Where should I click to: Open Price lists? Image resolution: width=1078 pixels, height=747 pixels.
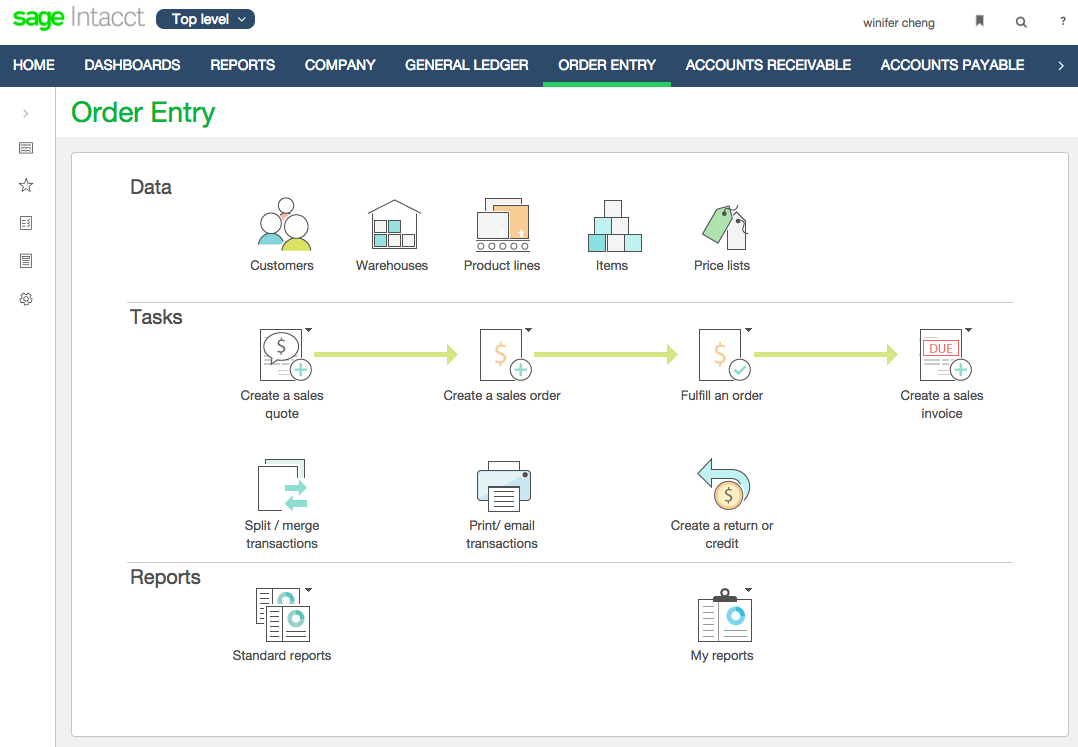(721, 227)
